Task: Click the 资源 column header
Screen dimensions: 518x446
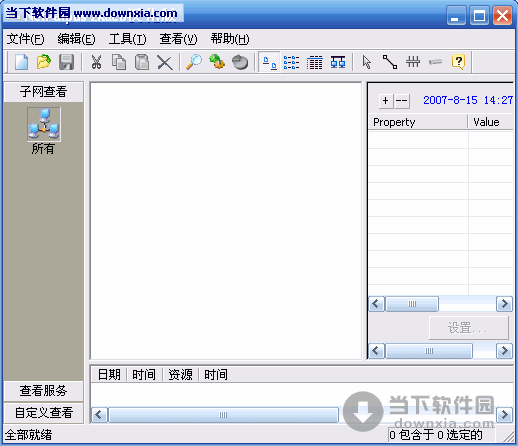Action: 180,375
